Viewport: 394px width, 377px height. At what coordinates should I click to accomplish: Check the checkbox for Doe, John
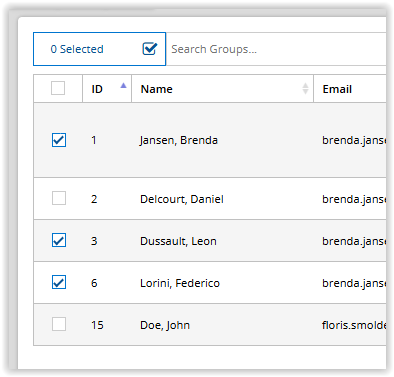click(x=59, y=324)
